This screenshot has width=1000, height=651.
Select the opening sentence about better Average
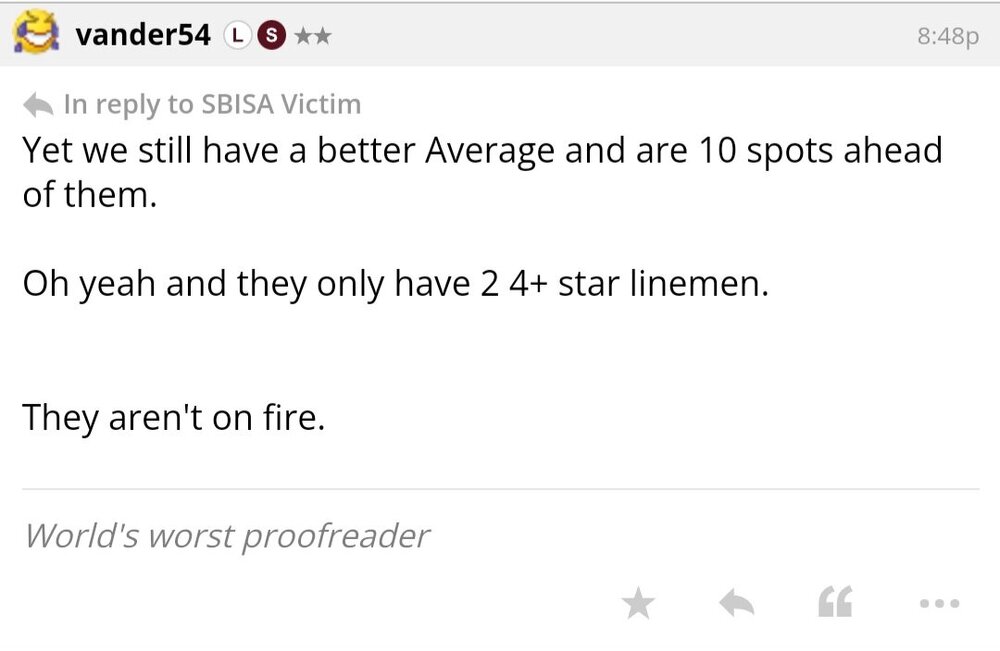480,150
